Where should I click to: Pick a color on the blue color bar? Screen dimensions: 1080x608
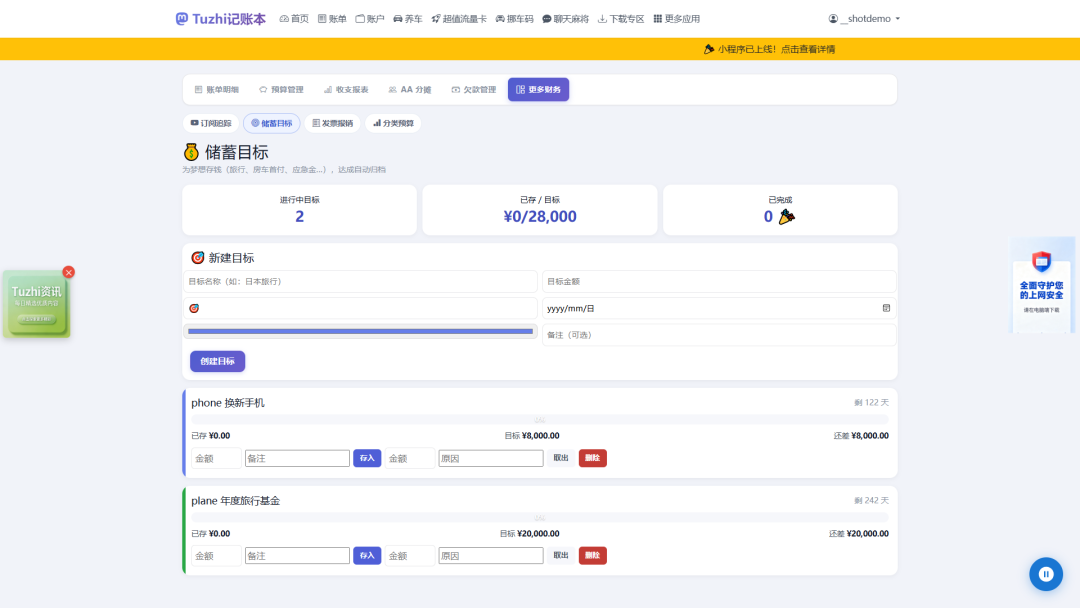click(360, 331)
